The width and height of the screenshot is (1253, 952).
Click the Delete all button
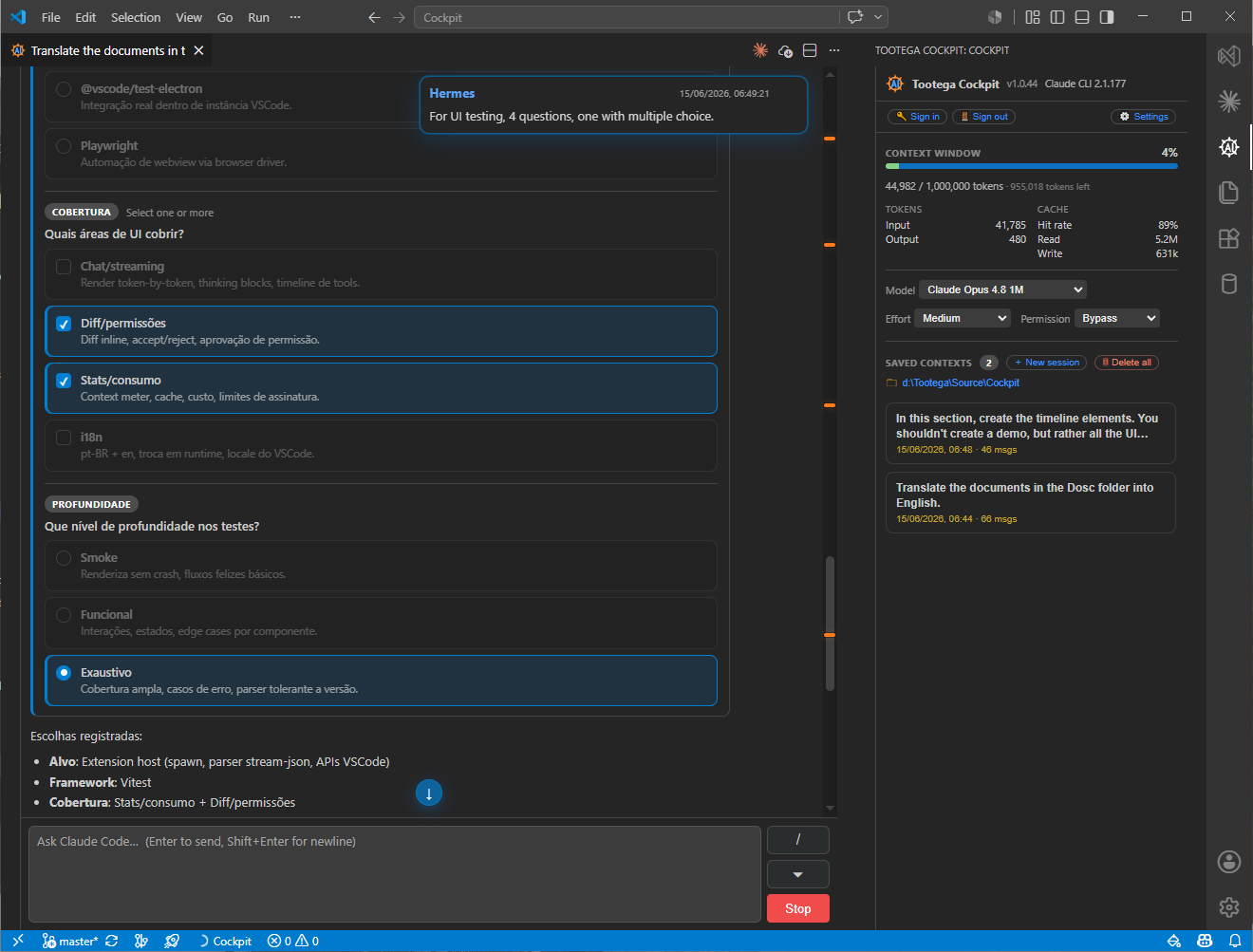pos(1127,363)
